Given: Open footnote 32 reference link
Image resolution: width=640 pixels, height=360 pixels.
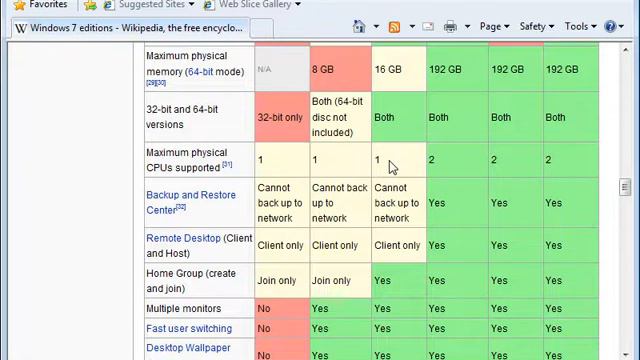Looking at the screenshot, I should [181, 207].
